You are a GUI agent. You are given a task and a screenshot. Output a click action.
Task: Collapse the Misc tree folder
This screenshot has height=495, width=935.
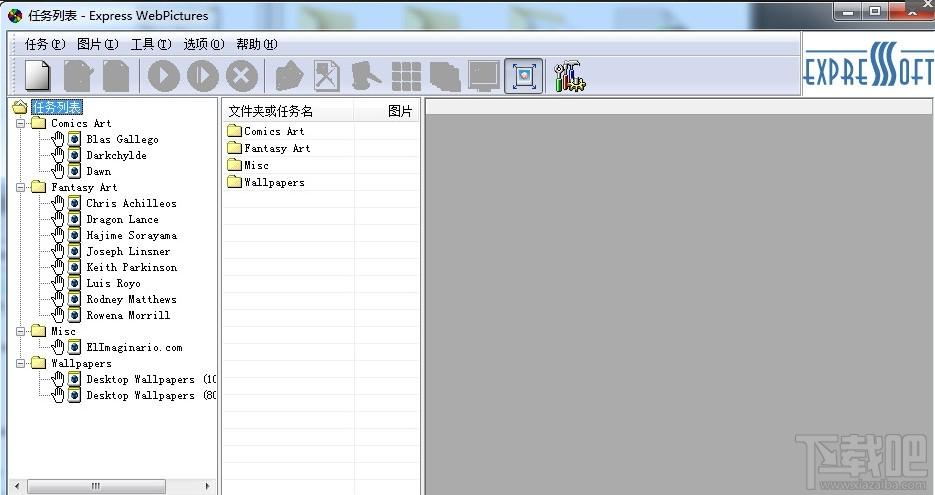point(21,331)
